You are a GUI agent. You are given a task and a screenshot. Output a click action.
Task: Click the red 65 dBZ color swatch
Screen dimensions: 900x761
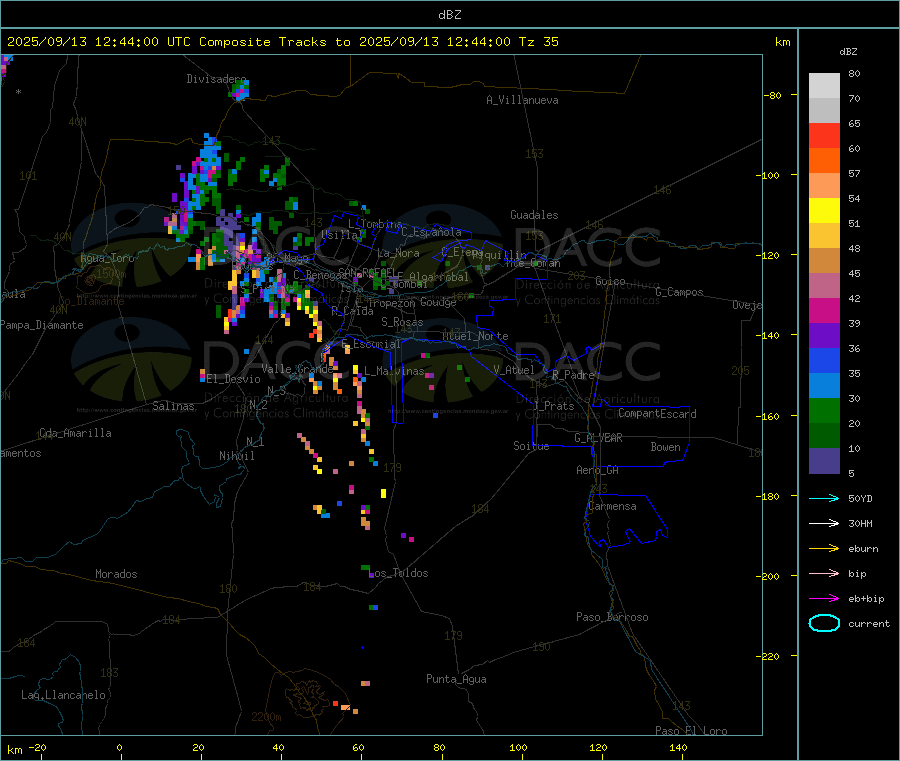point(824,135)
